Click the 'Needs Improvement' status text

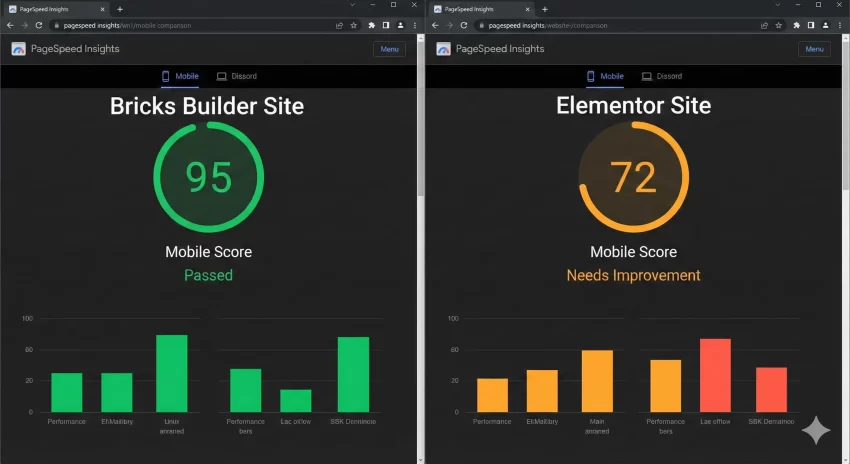[x=634, y=275]
